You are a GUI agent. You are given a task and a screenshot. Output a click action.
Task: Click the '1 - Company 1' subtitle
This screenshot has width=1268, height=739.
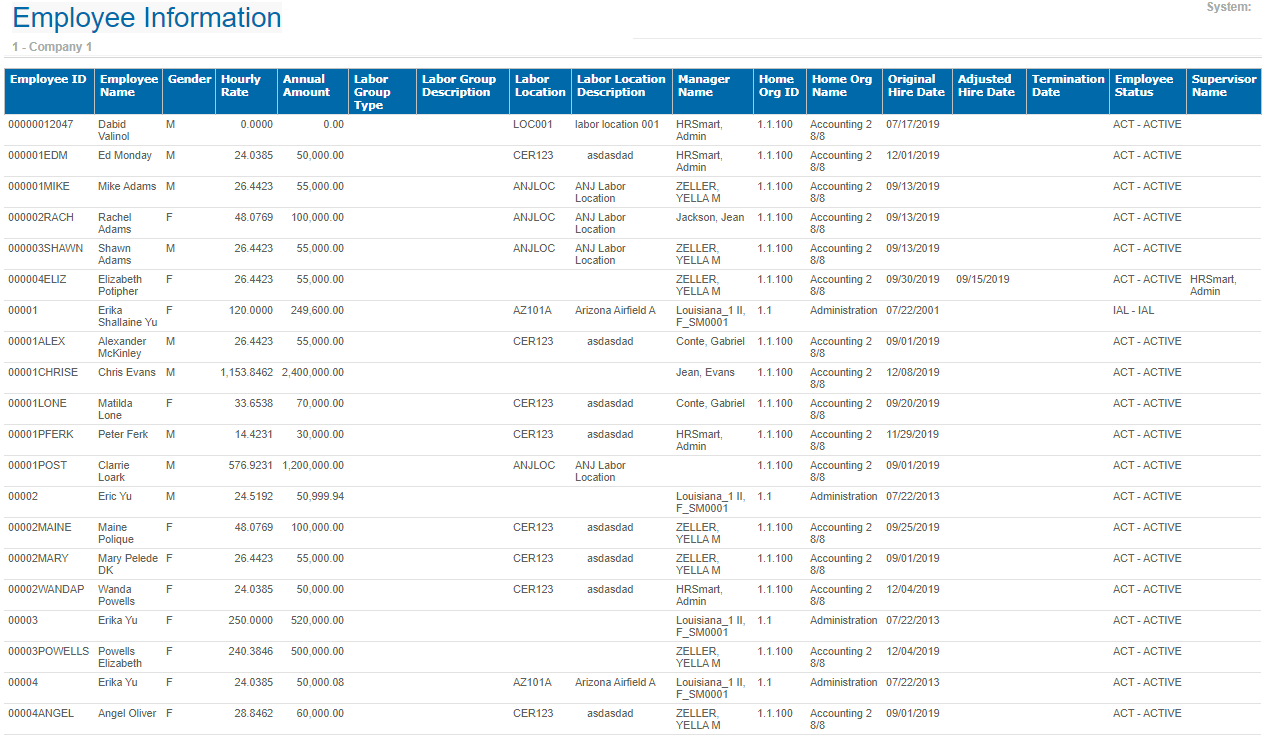tap(52, 47)
